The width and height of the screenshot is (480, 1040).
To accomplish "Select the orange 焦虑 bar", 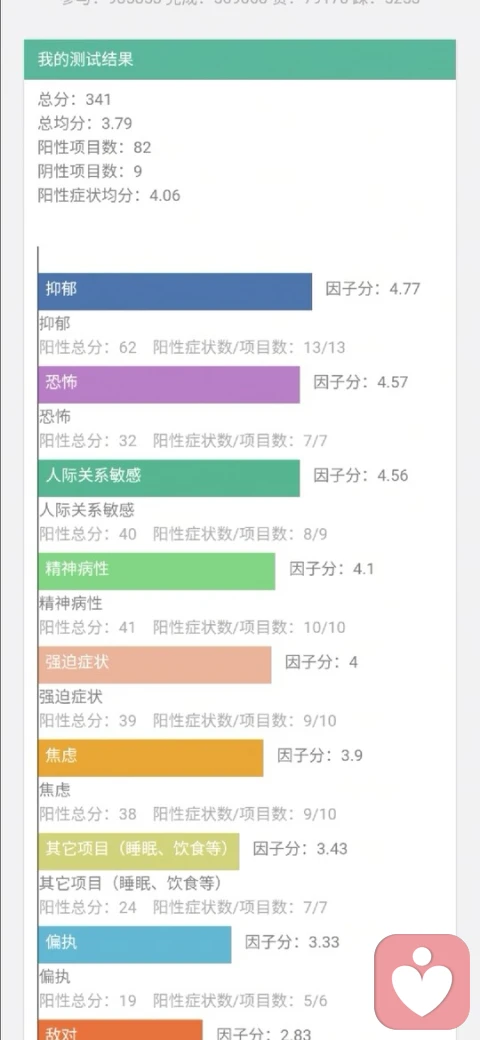I will [150, 757].
